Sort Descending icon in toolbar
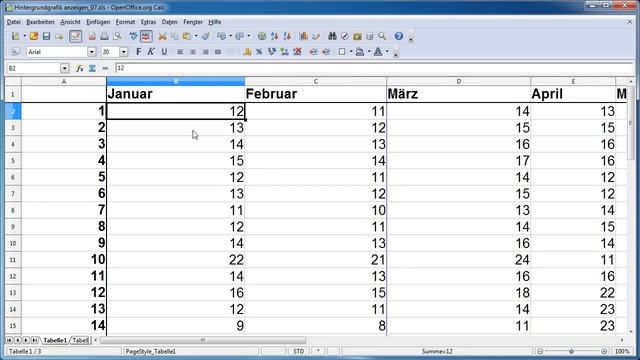Screen dimensions: 640x360 [287, 36]
